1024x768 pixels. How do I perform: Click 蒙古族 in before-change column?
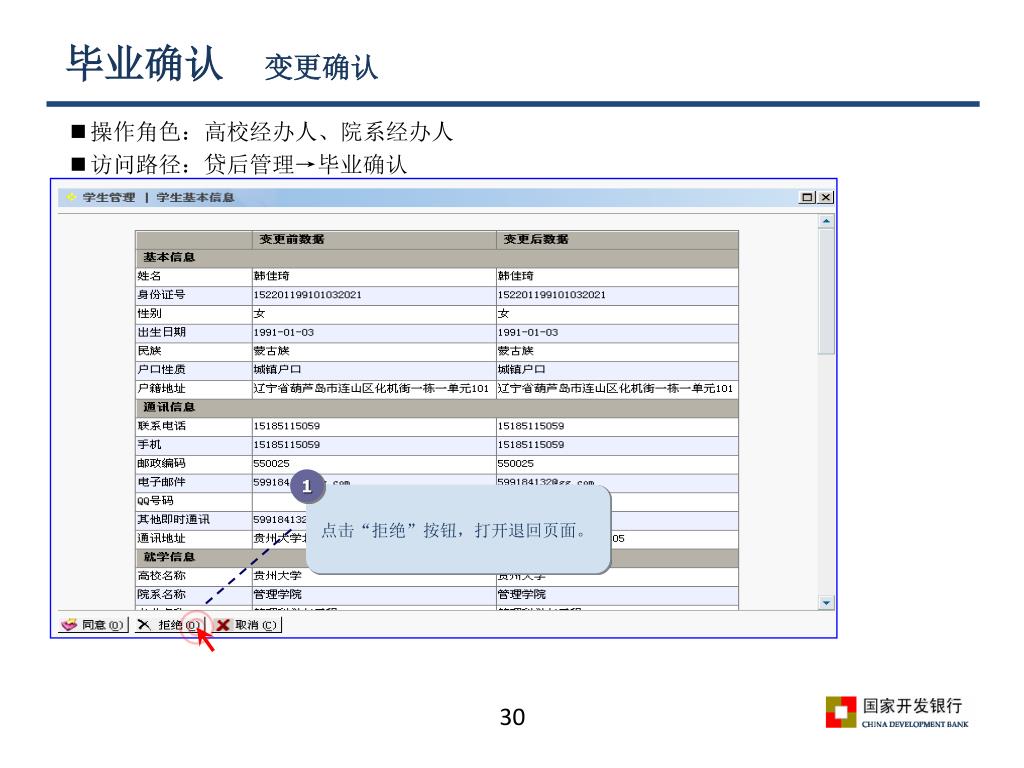(271, 351)
